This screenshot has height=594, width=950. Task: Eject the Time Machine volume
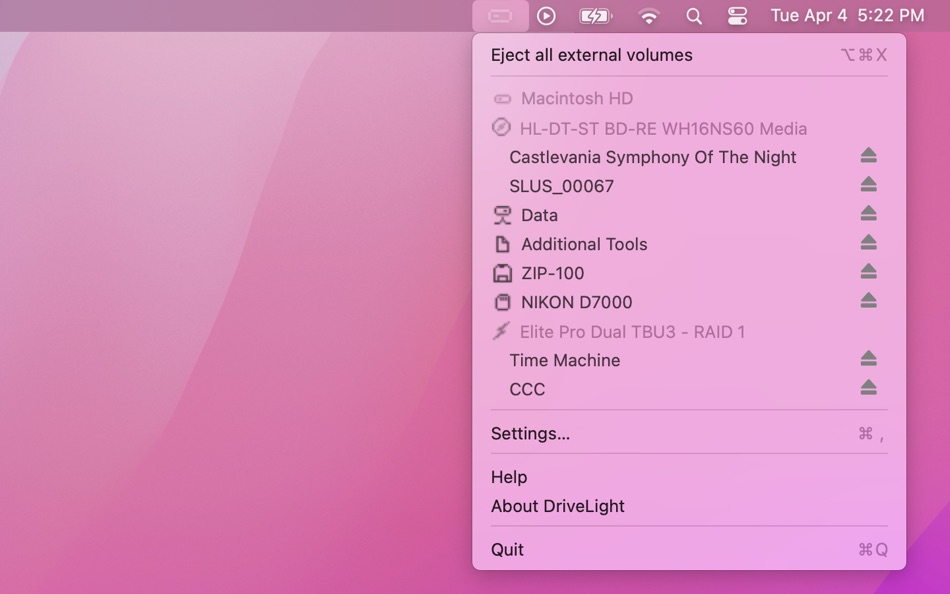tap(868, 359)
